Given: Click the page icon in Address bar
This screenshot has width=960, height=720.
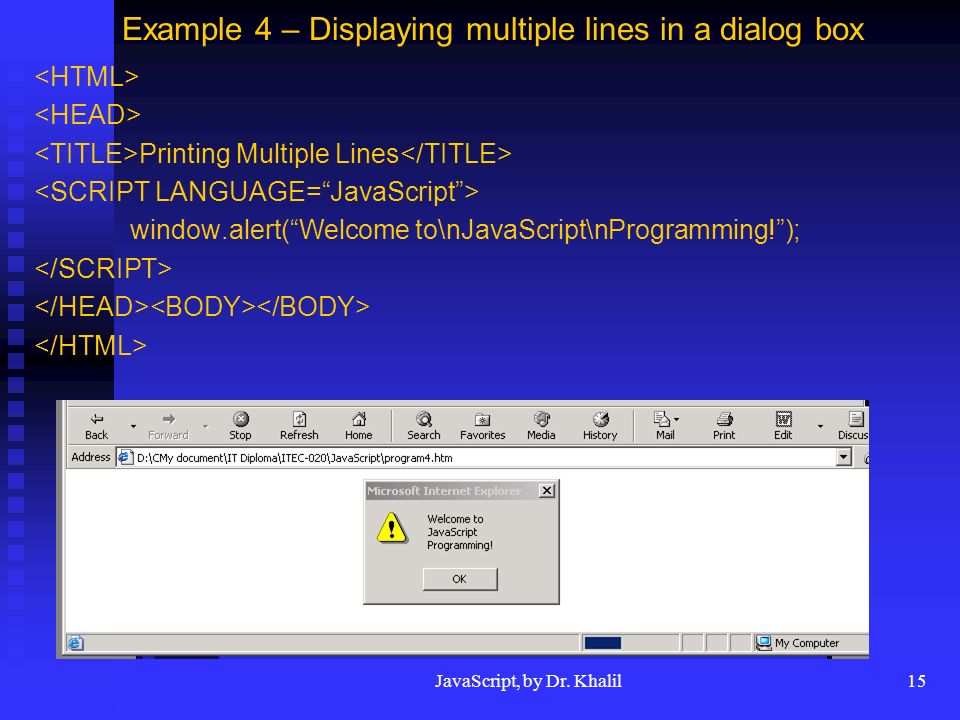Looking at the screenshot, I should click(x=126, y=457).
